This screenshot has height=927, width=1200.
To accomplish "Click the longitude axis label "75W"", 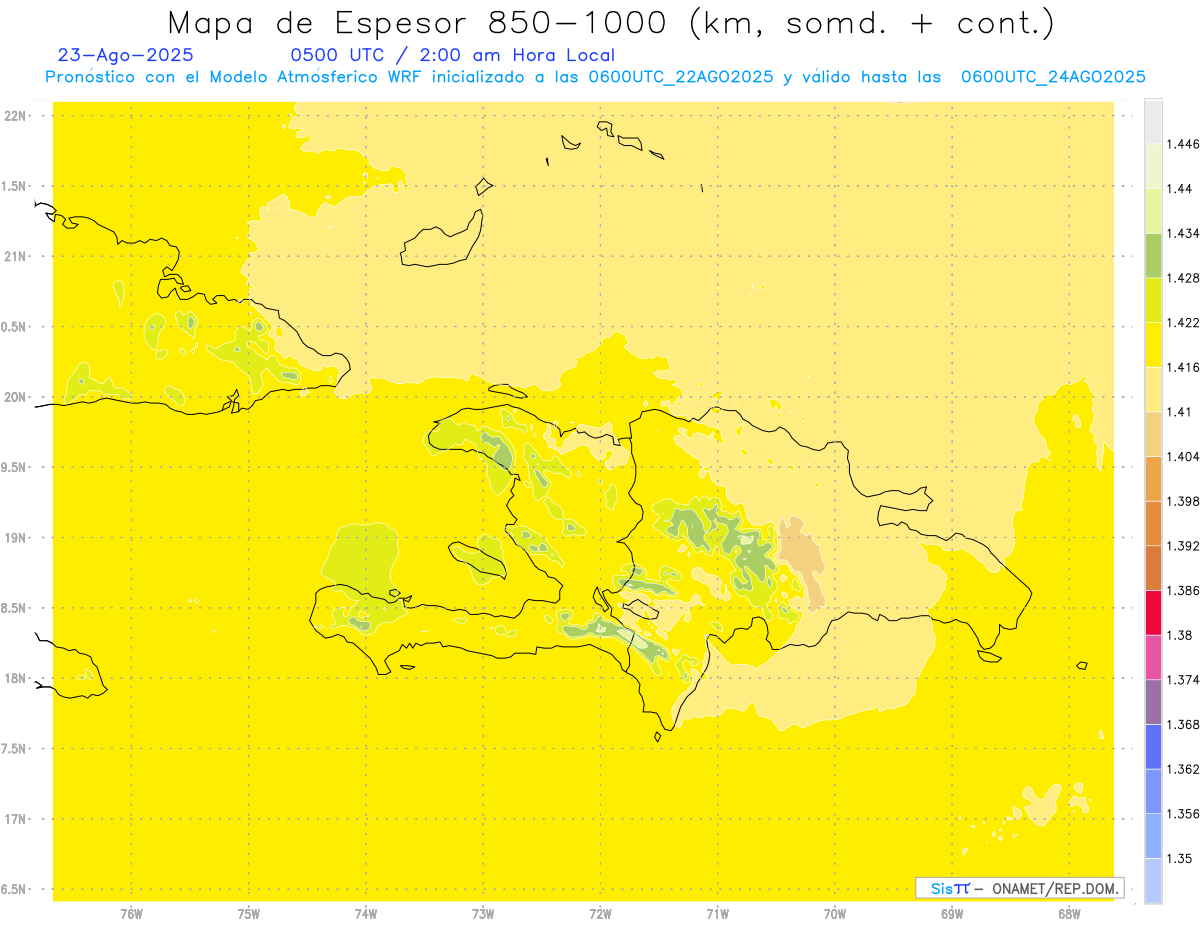I will (x=249, y=913).
